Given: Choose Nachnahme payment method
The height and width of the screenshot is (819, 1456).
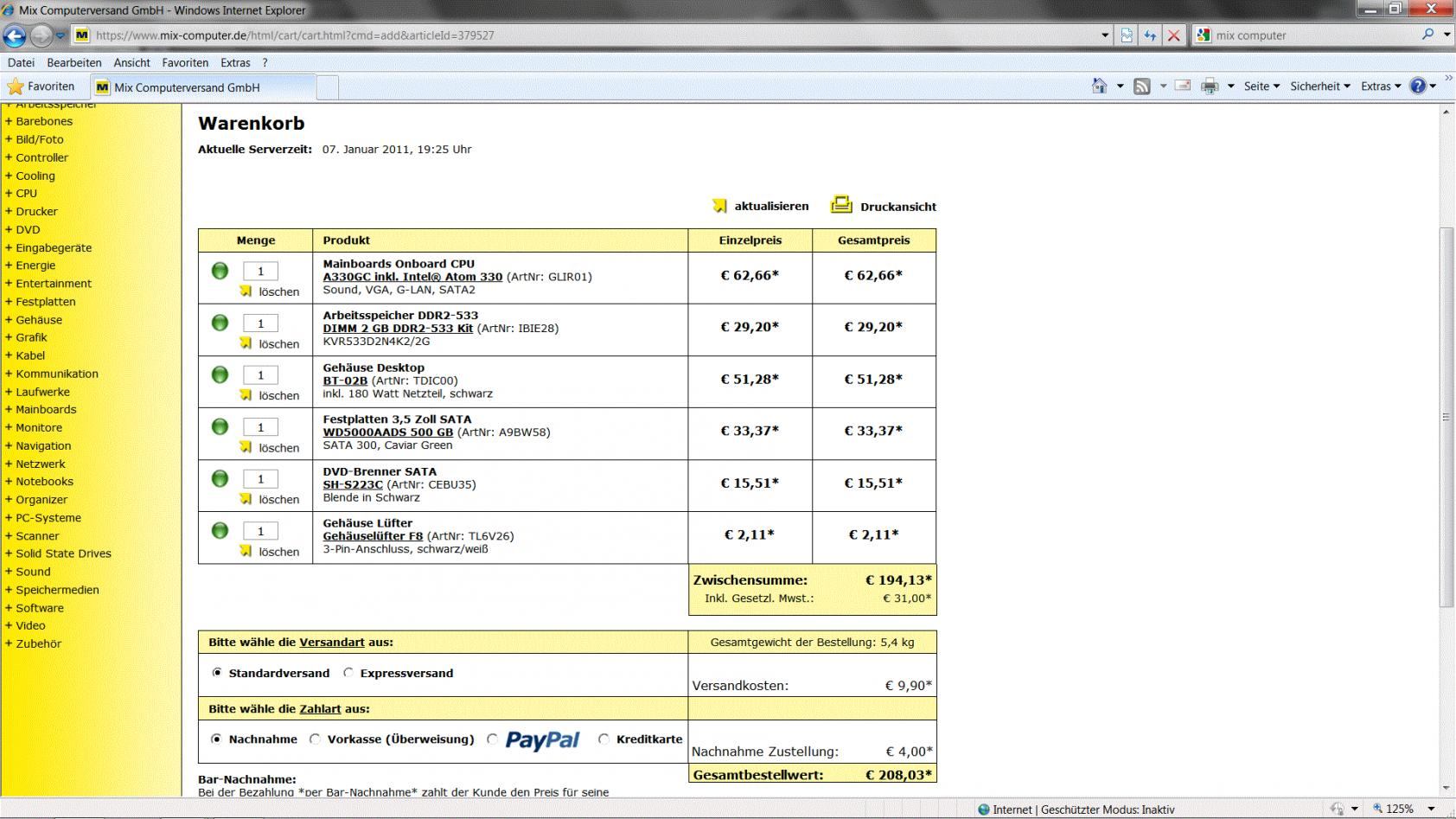Looking at the screenshot, I should click(x=217, y=739).
